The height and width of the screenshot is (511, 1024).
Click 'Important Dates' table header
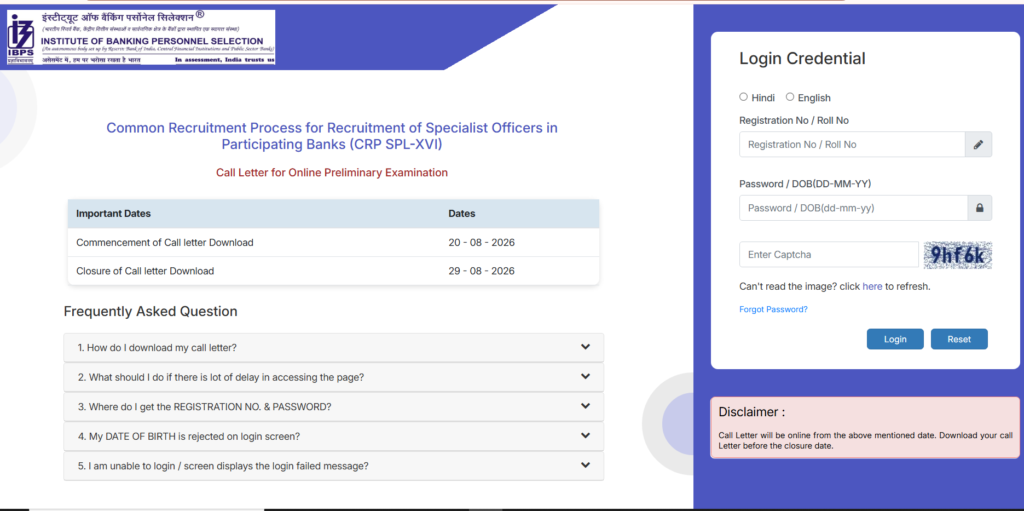click(x=113, y=214)
